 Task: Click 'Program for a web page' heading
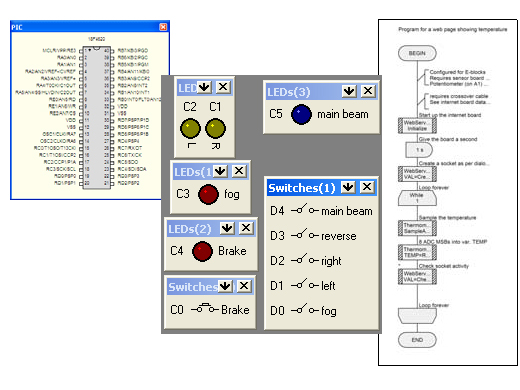coord(453,30)
